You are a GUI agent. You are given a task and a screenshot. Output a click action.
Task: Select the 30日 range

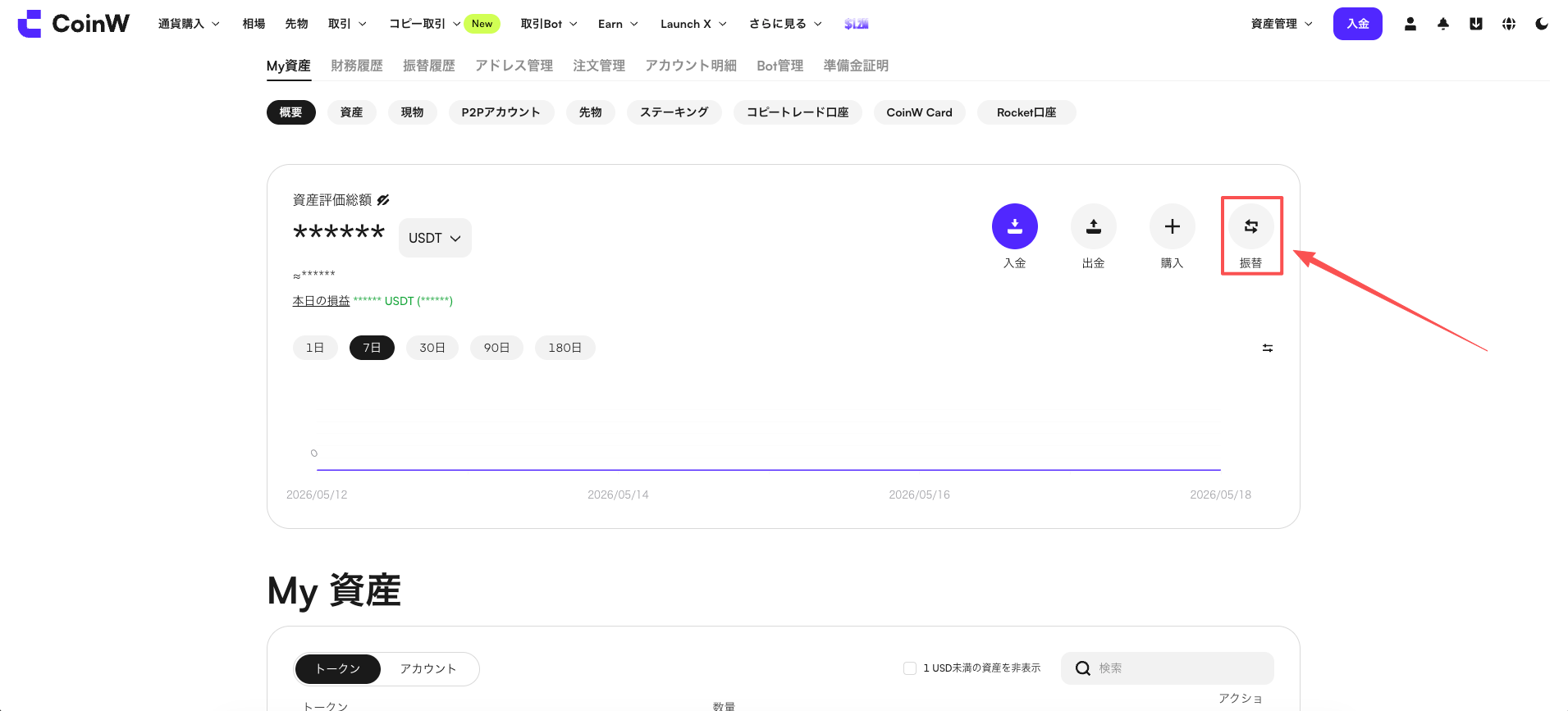point(432,348)
